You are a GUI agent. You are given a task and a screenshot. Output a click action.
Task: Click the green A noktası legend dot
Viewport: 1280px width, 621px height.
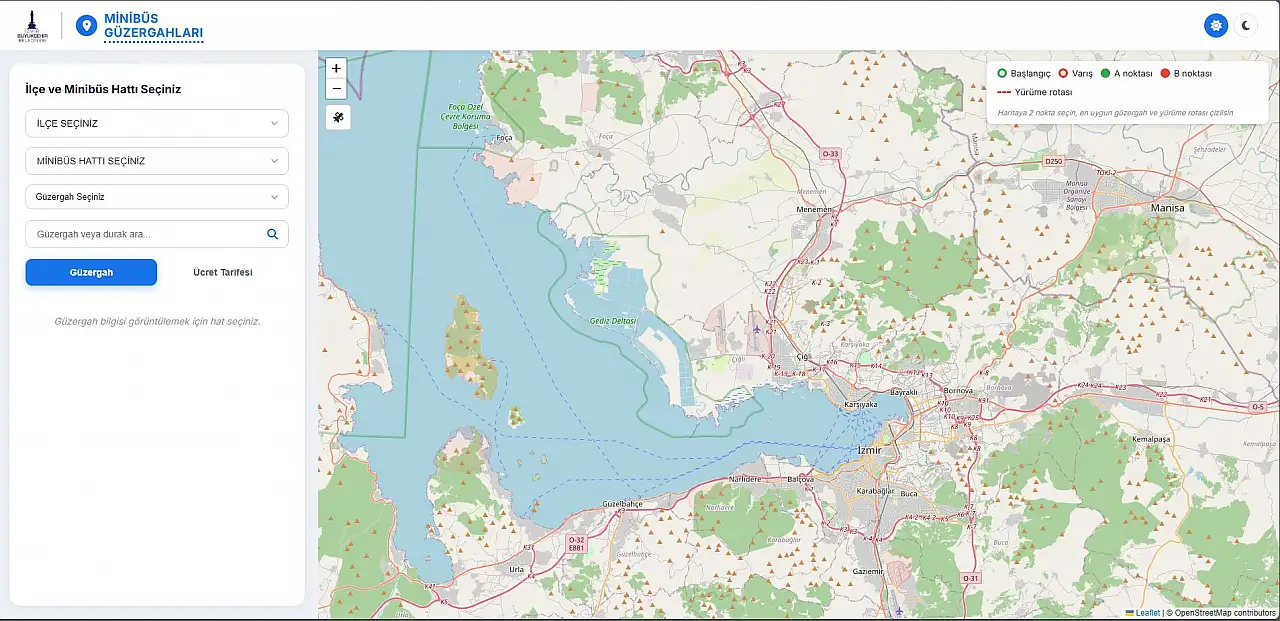[x=1105, y=74]
